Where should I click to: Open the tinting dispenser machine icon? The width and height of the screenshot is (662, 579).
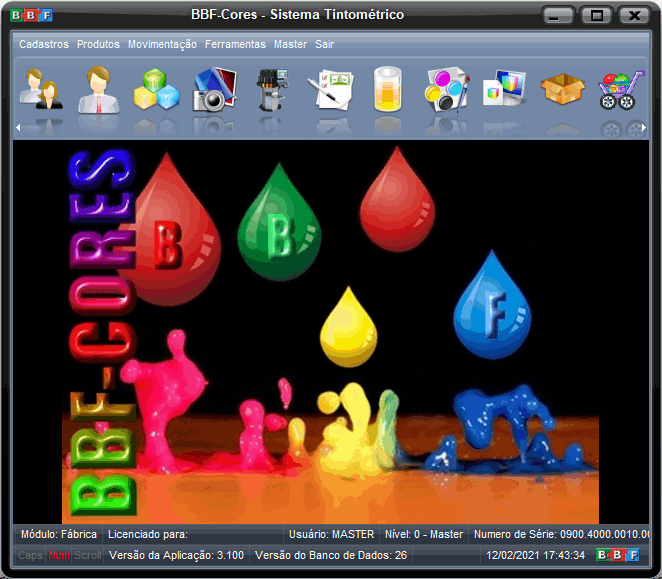(272, 90)
